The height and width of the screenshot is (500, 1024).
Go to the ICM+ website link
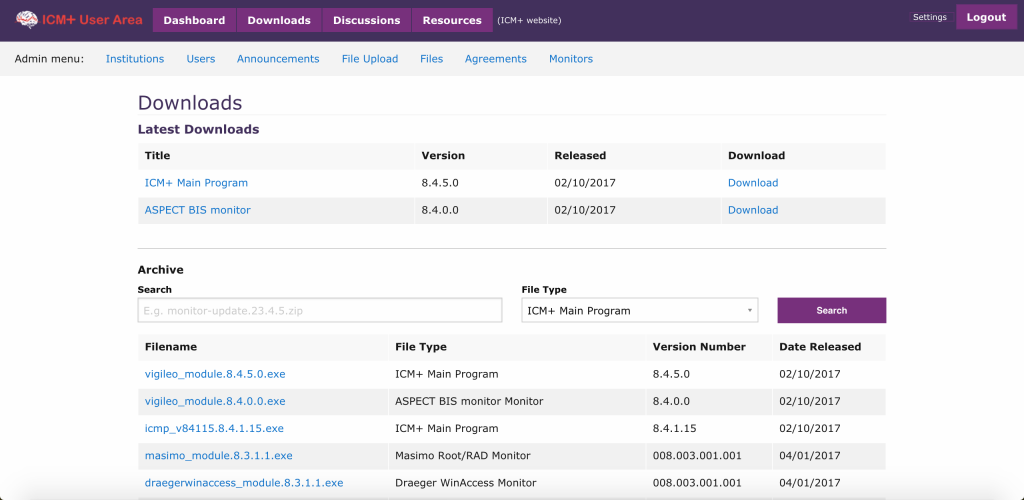point(529,20)
